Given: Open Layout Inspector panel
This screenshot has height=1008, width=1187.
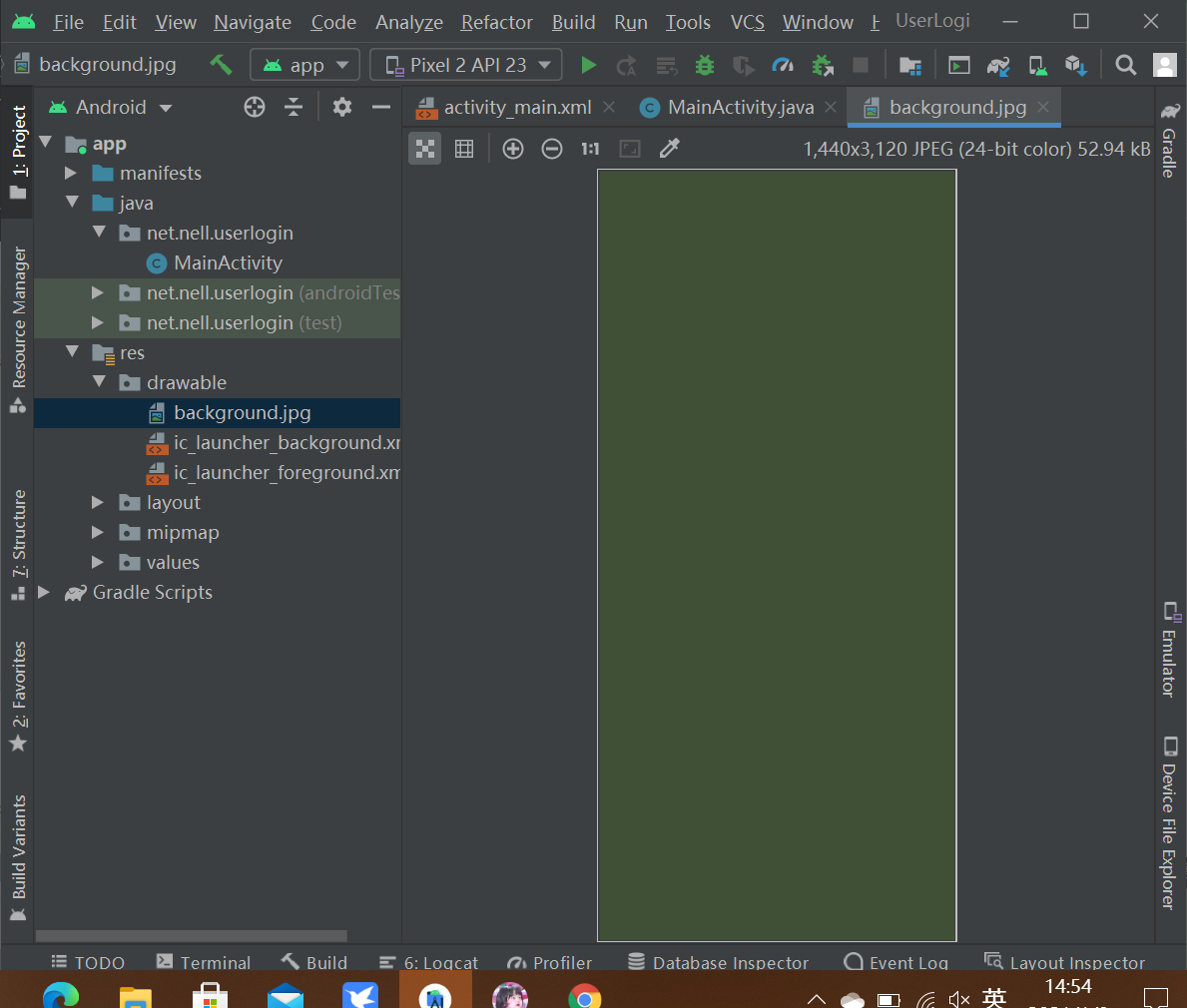Looking at the screenshot, I should tap(1064, 962).
